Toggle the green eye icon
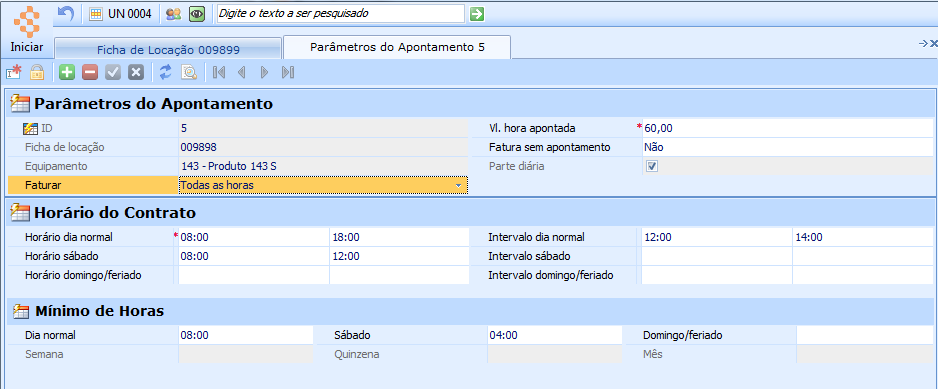The height and width of the screenshot is (389, 938). 197,14
